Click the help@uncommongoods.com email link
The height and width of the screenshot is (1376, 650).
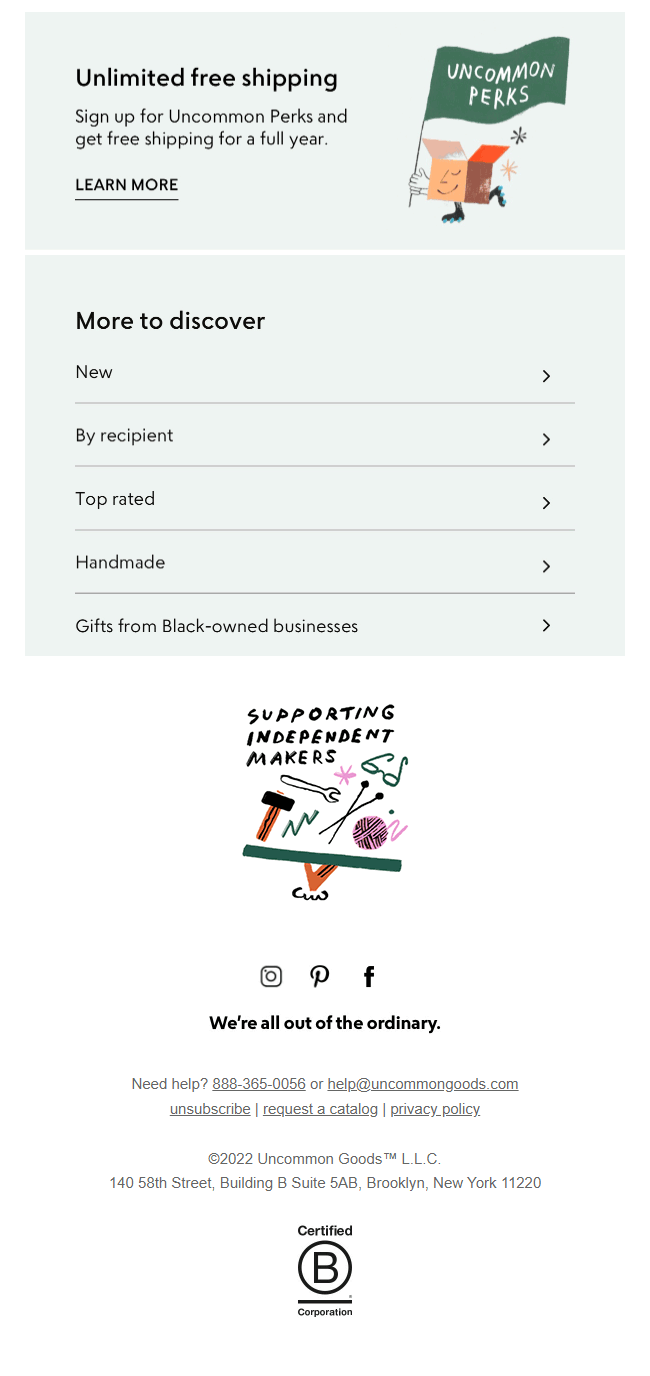click(423, 1084)
